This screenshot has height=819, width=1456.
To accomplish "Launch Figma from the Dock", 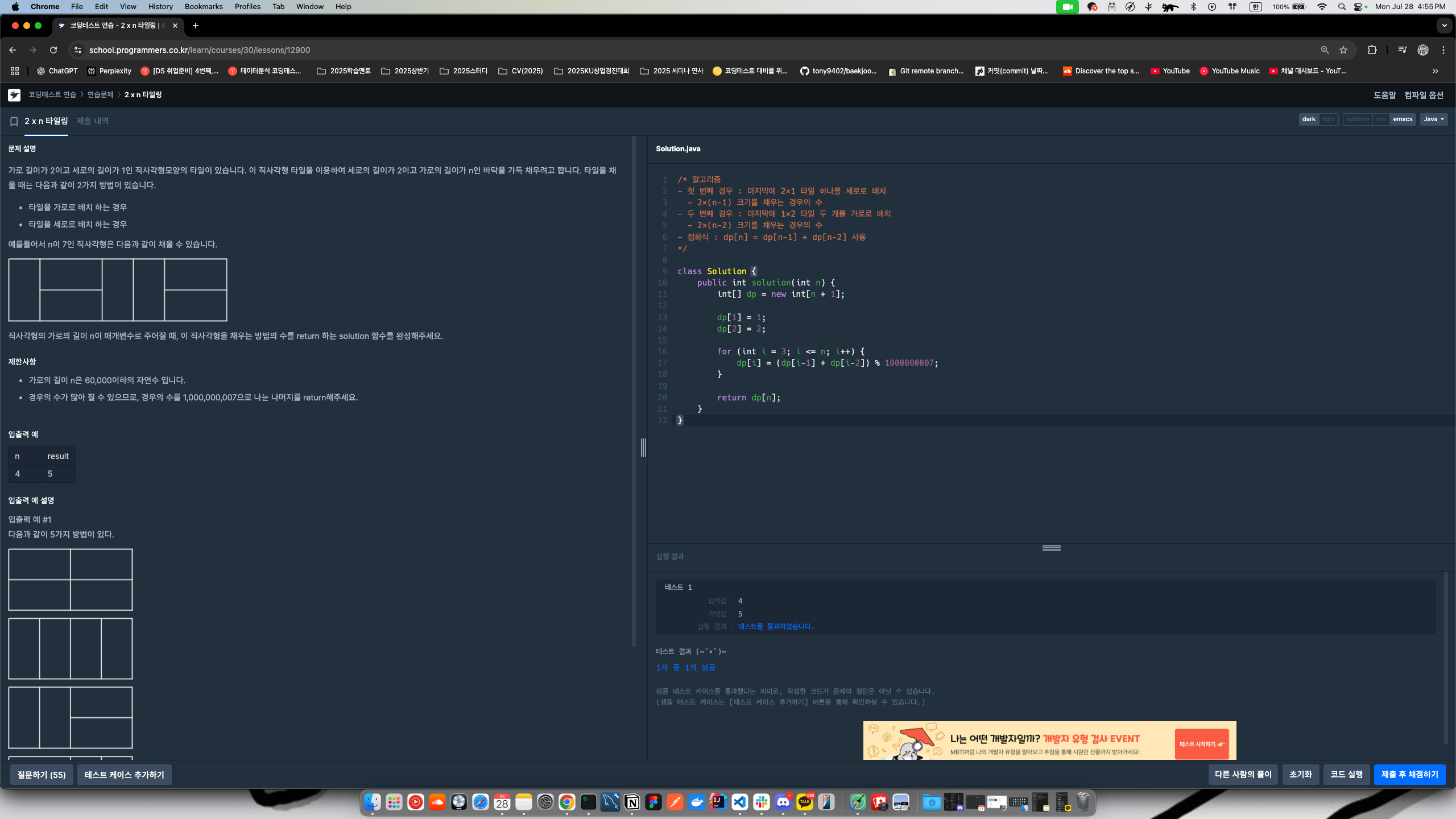I will [653, 803].
